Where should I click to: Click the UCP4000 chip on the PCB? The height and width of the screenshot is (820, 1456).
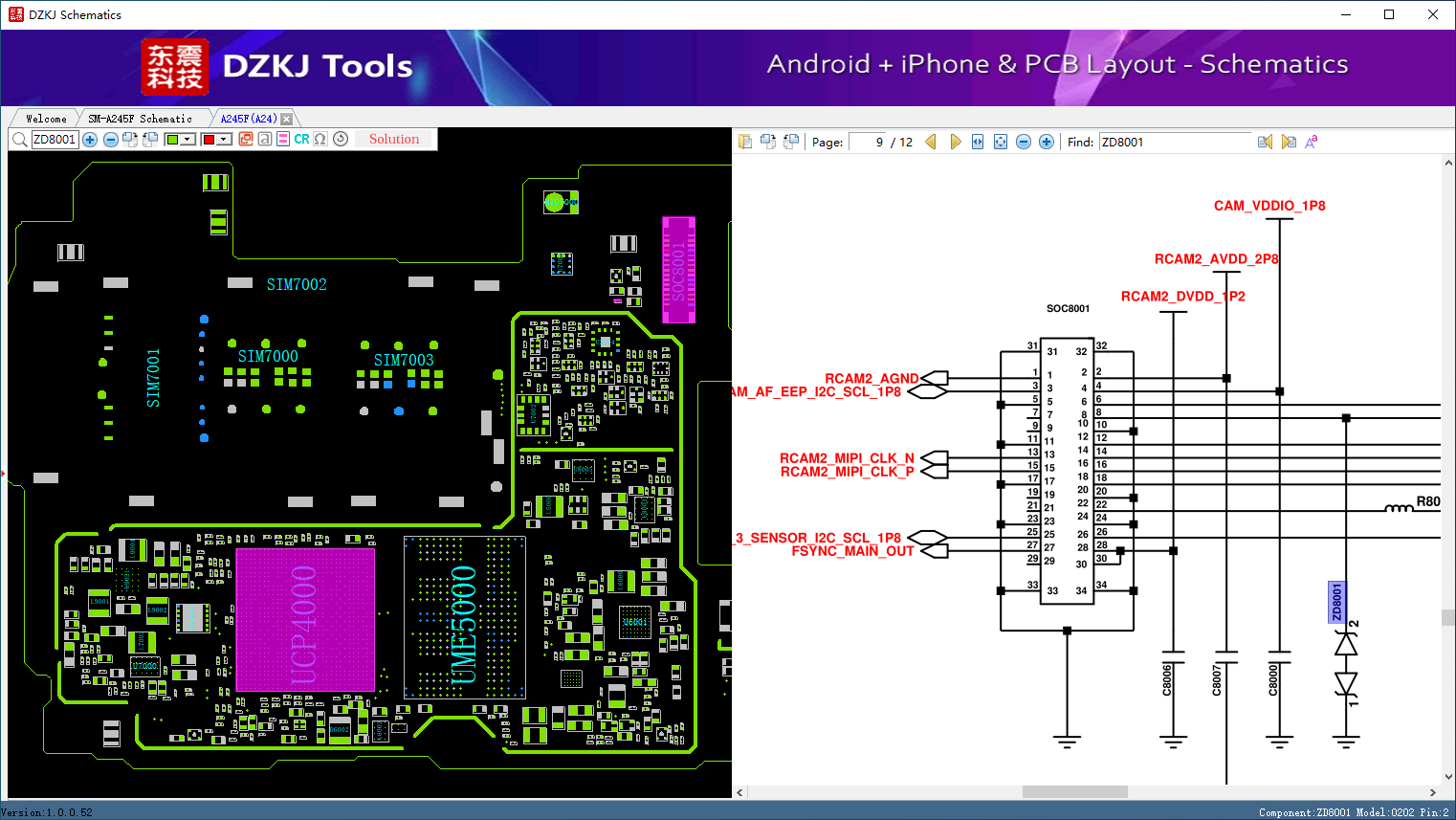[304, 620]
